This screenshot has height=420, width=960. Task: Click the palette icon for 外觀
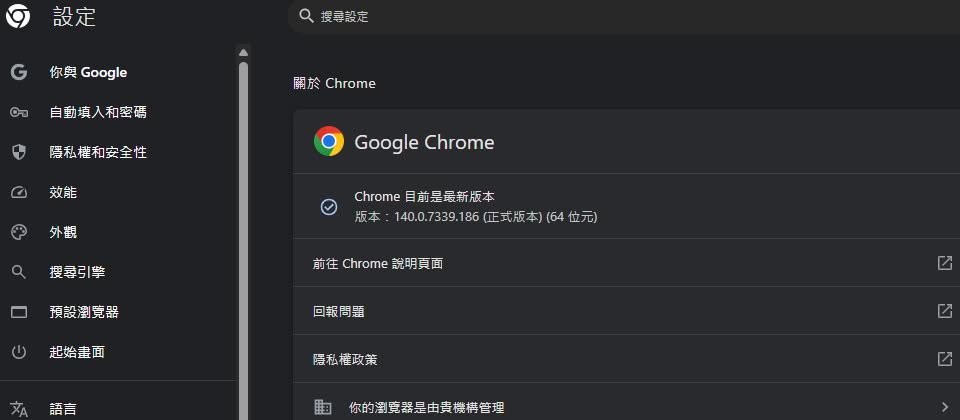[x=18, y=232]
